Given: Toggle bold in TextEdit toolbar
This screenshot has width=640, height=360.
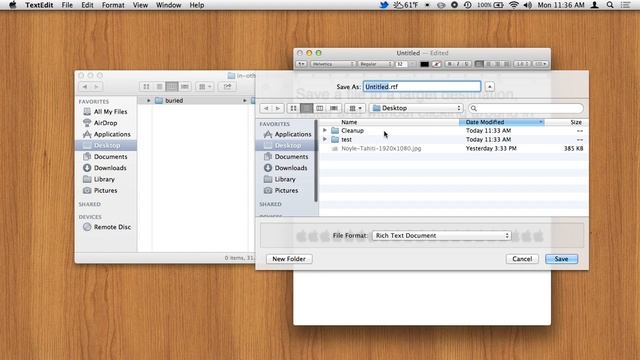Looking at the screenshot, I should coord(449,64).
